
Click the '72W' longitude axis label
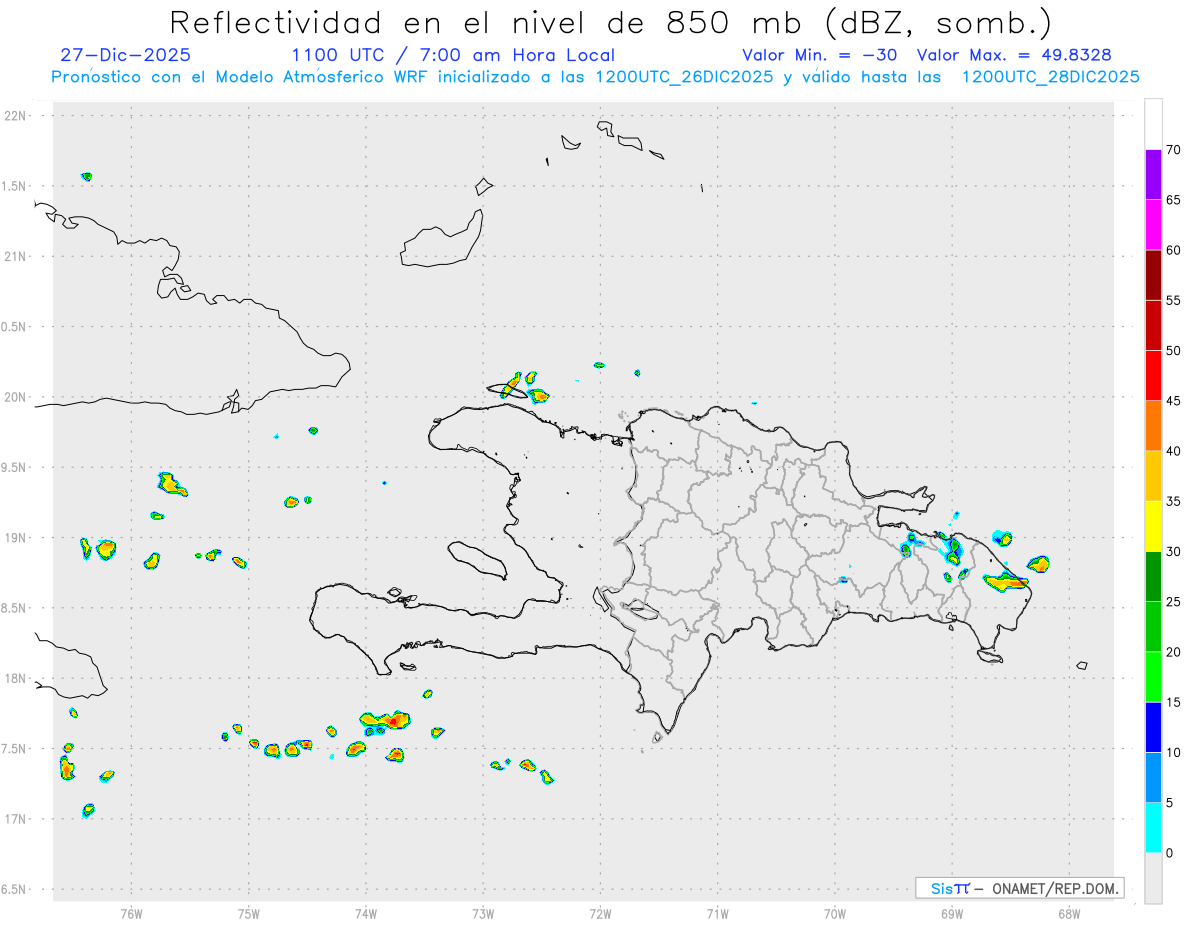600,913
